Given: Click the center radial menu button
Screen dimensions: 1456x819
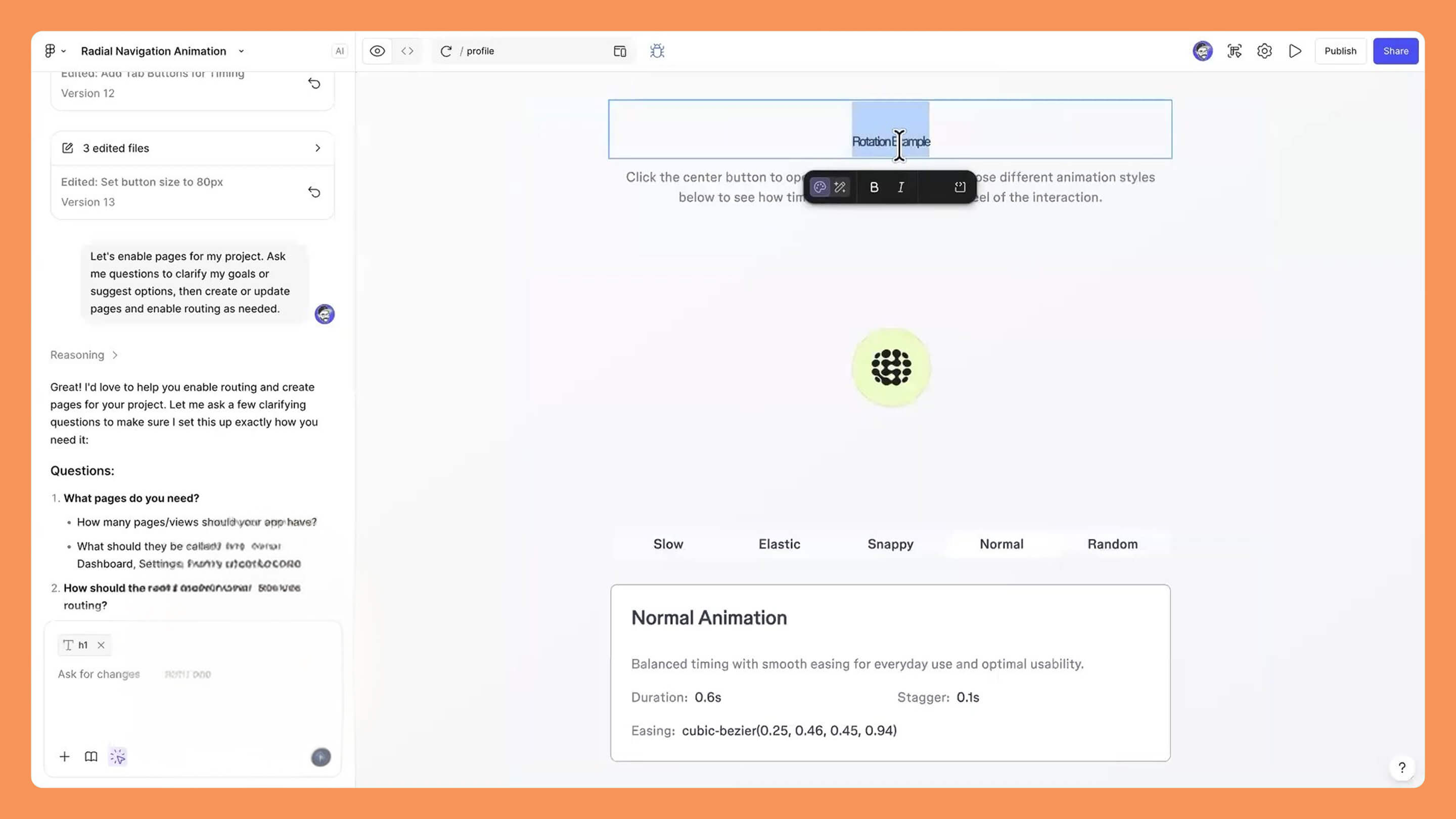Looking at the screenshot, I should [x=891, y=368].
